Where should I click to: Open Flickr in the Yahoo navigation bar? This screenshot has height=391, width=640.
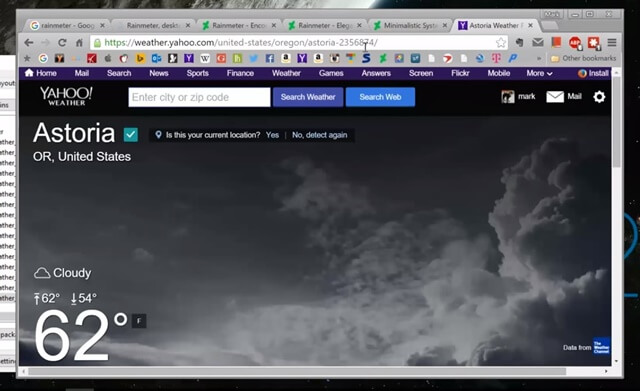point(460,73)
